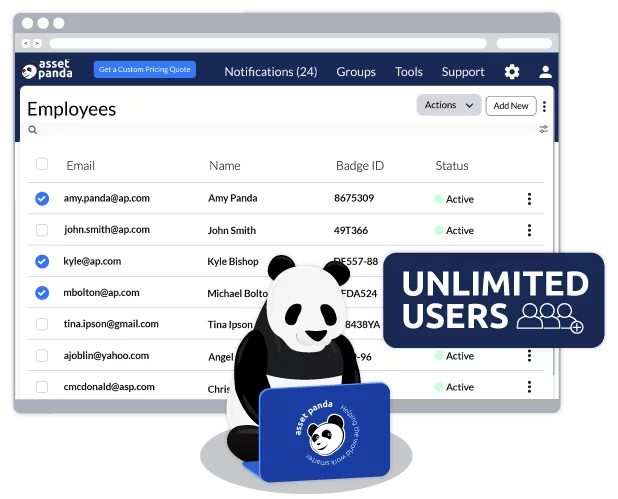The image size is (618, 499).
Task: Open the settings gear icon
Action: point(512,72)
